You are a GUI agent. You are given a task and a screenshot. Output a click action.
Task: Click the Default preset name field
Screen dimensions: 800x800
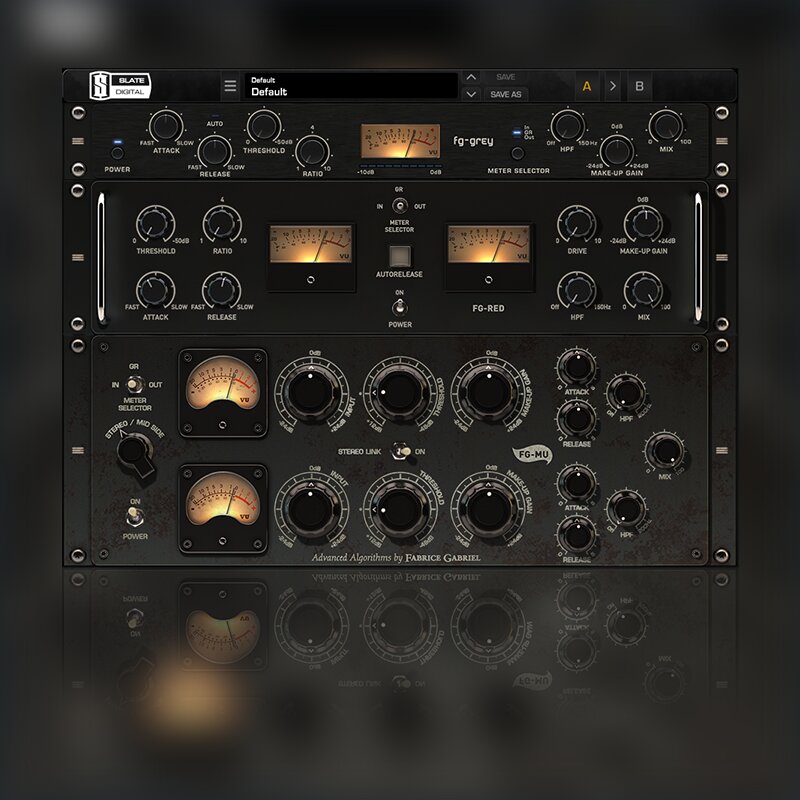click(351, 86)
